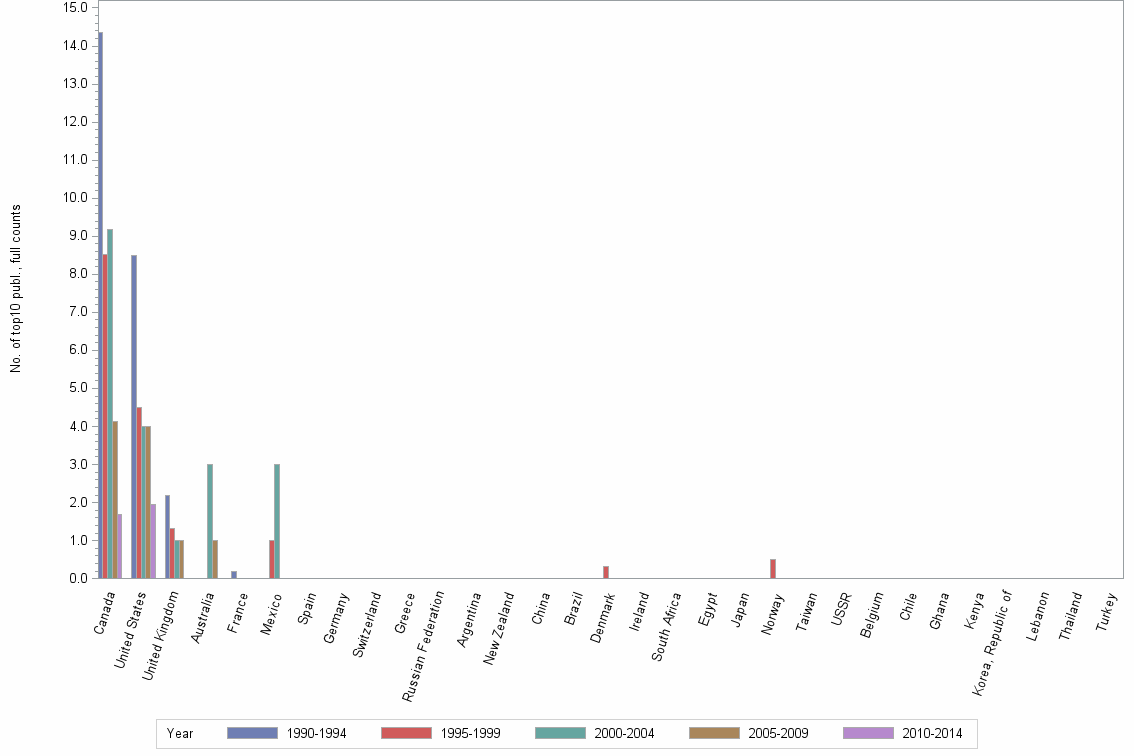Image resolution: width=1134 pixels, height=756 pixels.
Task: Select the red bar for Norway
Action: pyautogui.click(x=772, y=569)
